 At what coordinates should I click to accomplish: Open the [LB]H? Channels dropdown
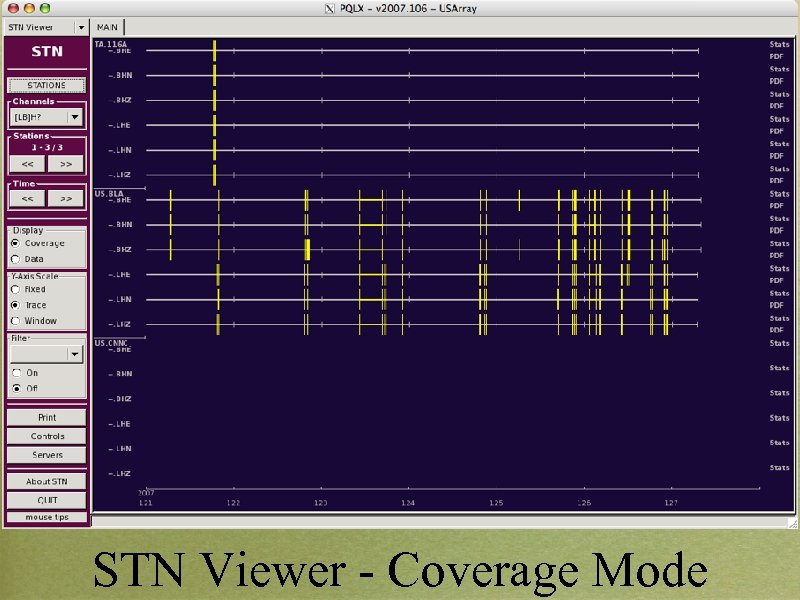[x=74, y=117]
